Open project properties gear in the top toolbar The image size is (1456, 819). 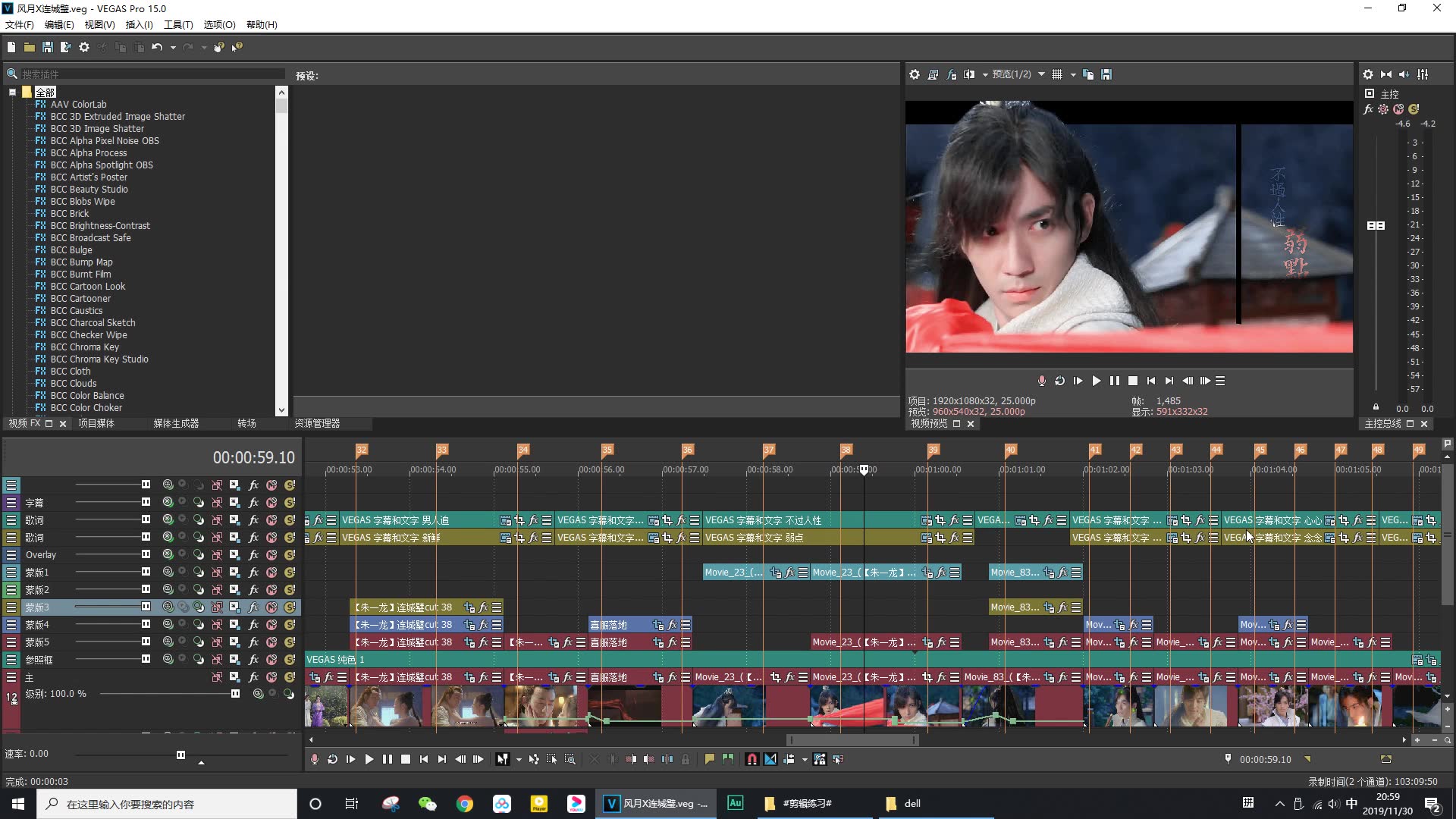click(x=84, y=47)
